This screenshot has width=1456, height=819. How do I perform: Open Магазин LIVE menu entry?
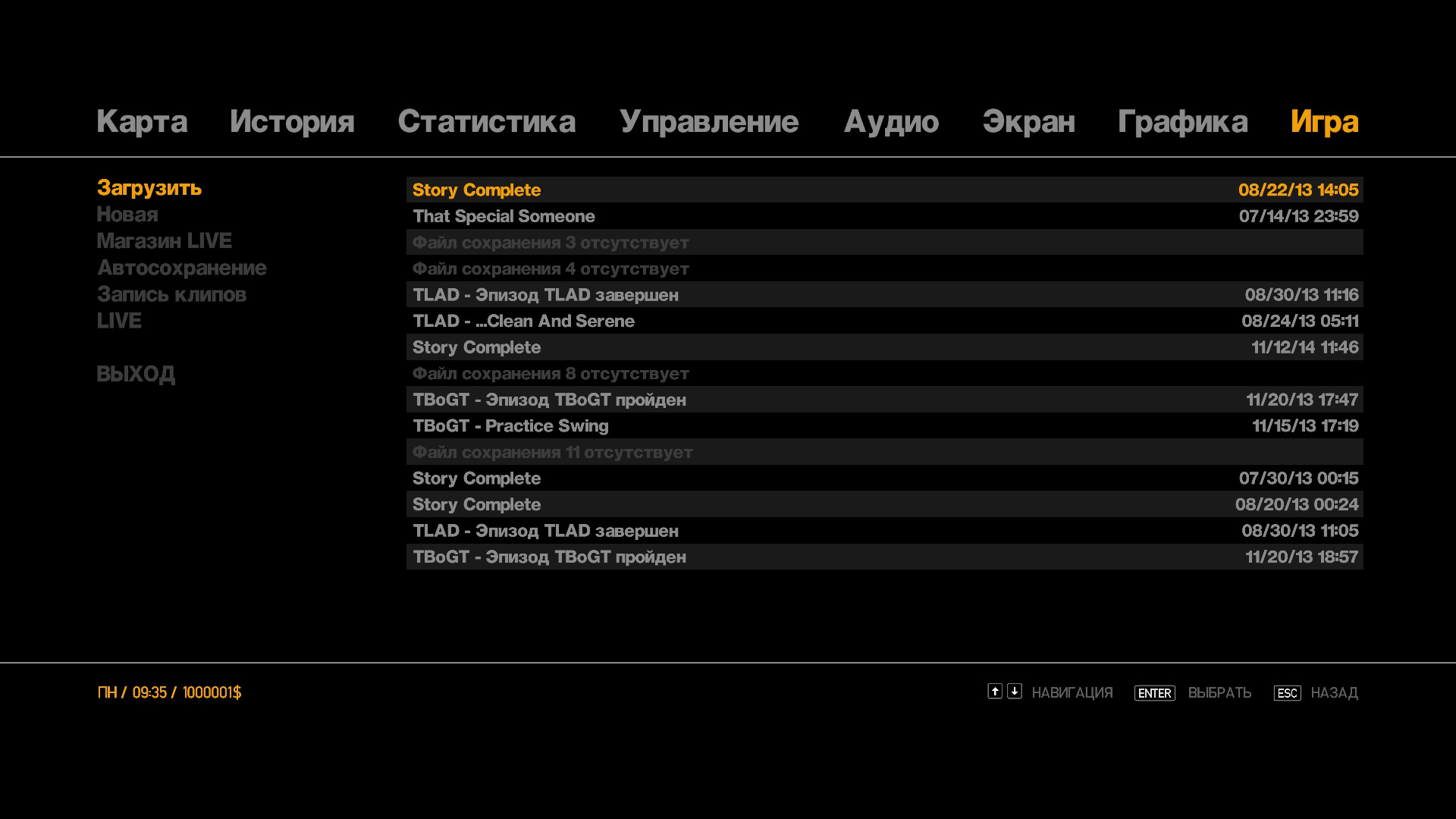[x=164, y=241]
